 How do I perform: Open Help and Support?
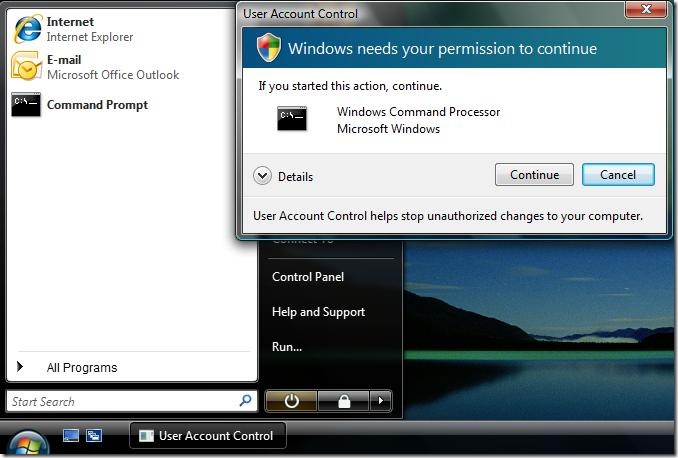point(318,312)
